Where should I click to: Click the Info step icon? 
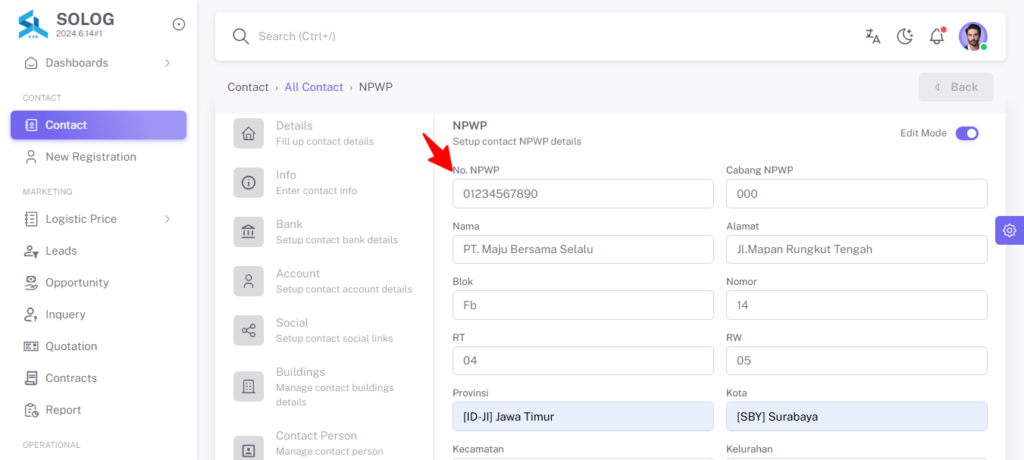coord(248,183)
